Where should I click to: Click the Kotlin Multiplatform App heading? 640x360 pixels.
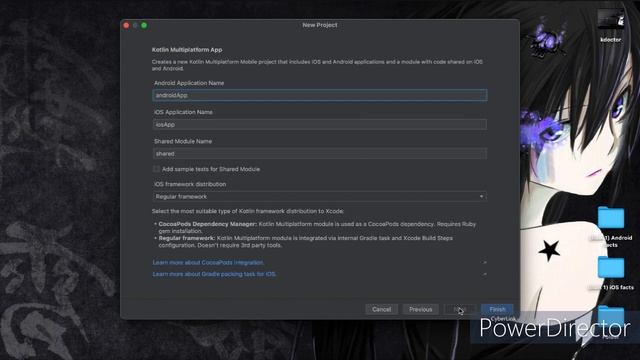[187, 50]
